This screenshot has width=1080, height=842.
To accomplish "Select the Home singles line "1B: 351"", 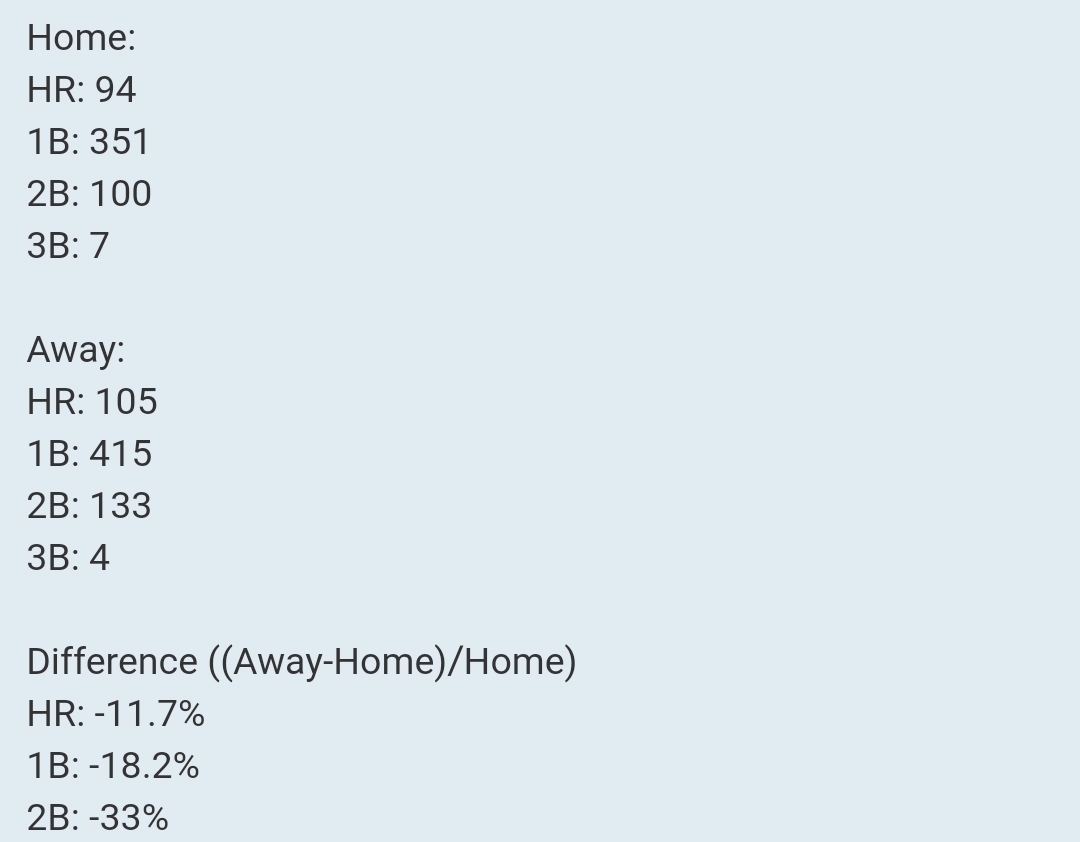I will tap(88, 142).
